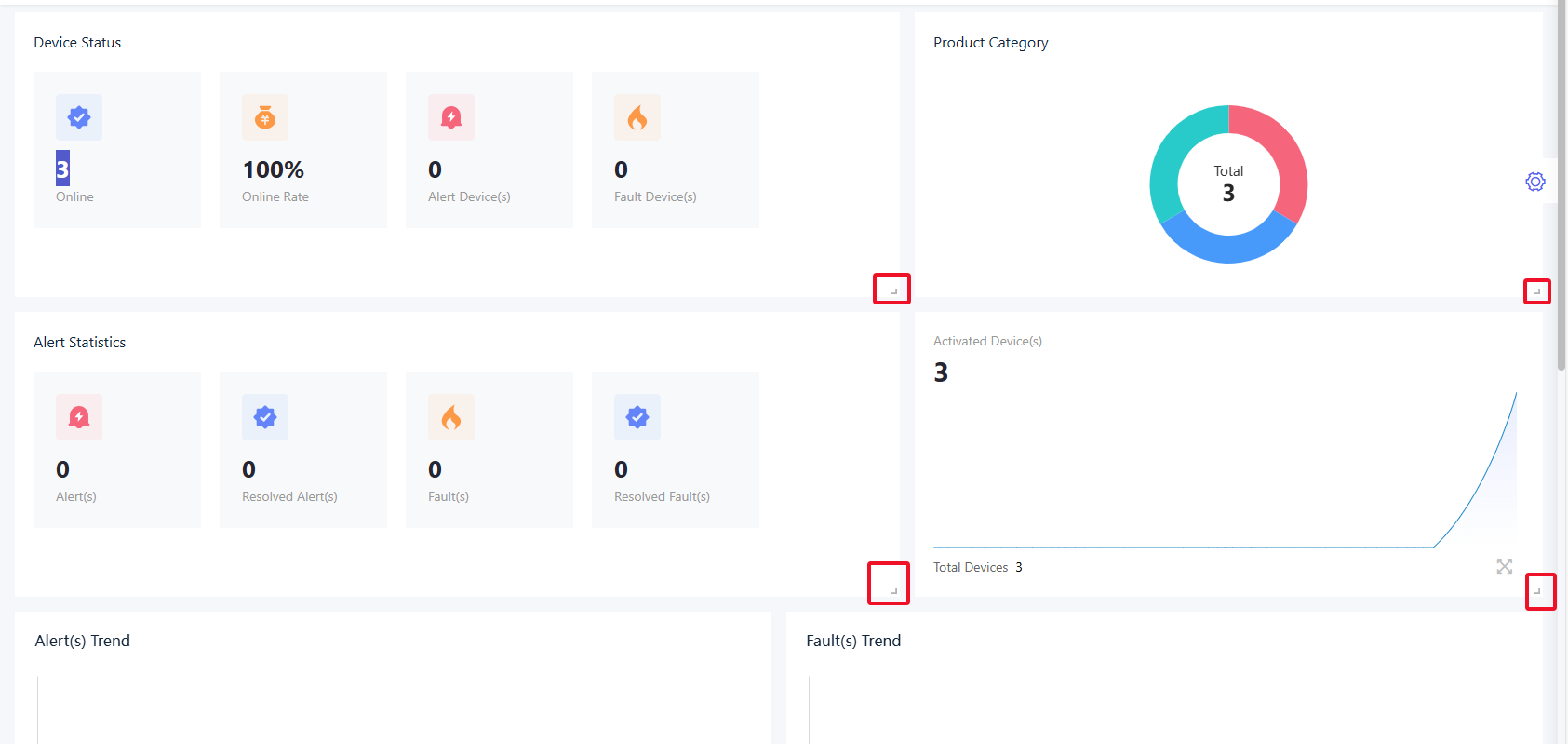
Task: Click the 100% Online Rate value
Action: [273, 169]
